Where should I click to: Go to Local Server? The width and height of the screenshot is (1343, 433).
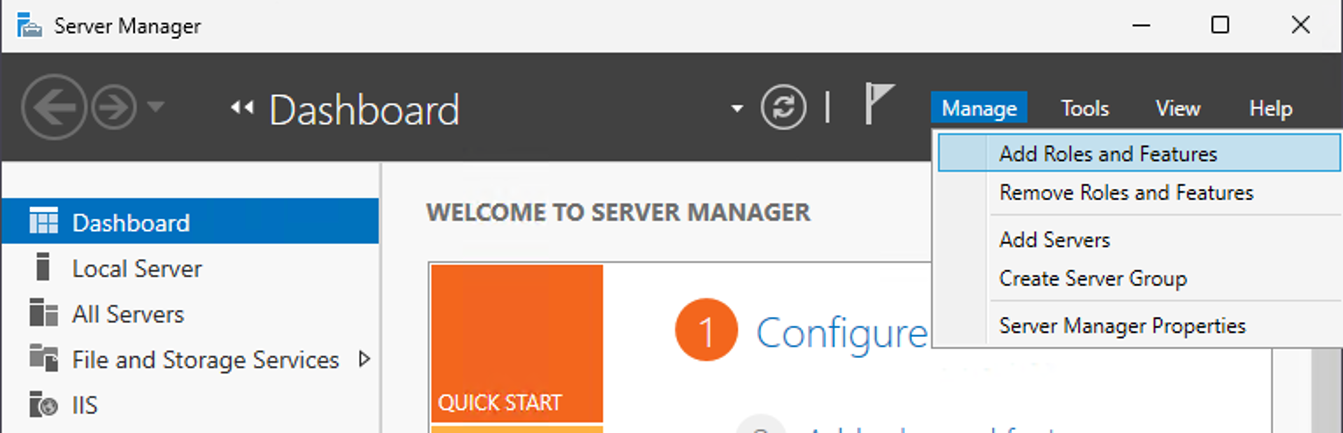click(190, 268)
